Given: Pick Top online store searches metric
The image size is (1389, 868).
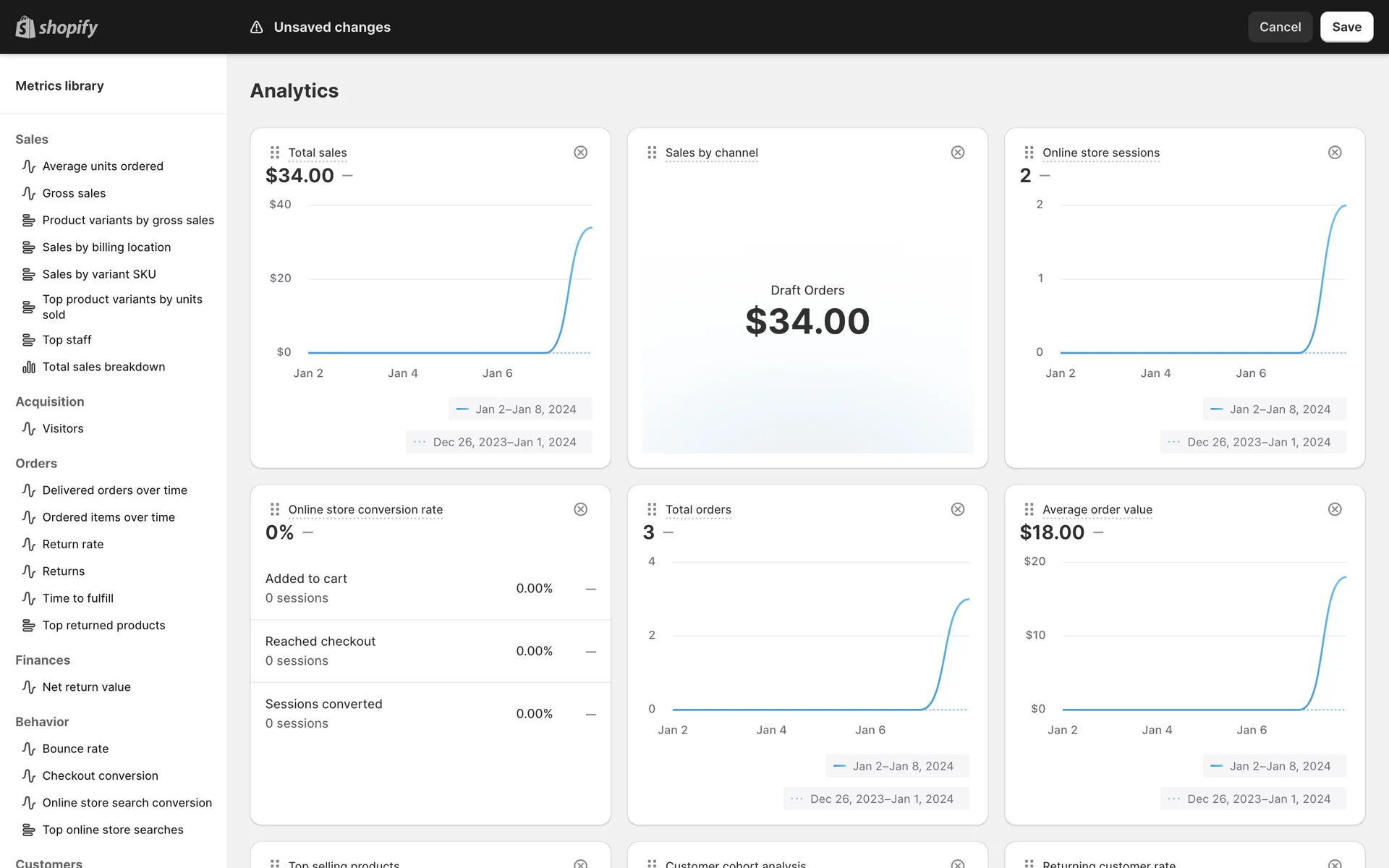Looking at the screenshot, I should point(113,830).
